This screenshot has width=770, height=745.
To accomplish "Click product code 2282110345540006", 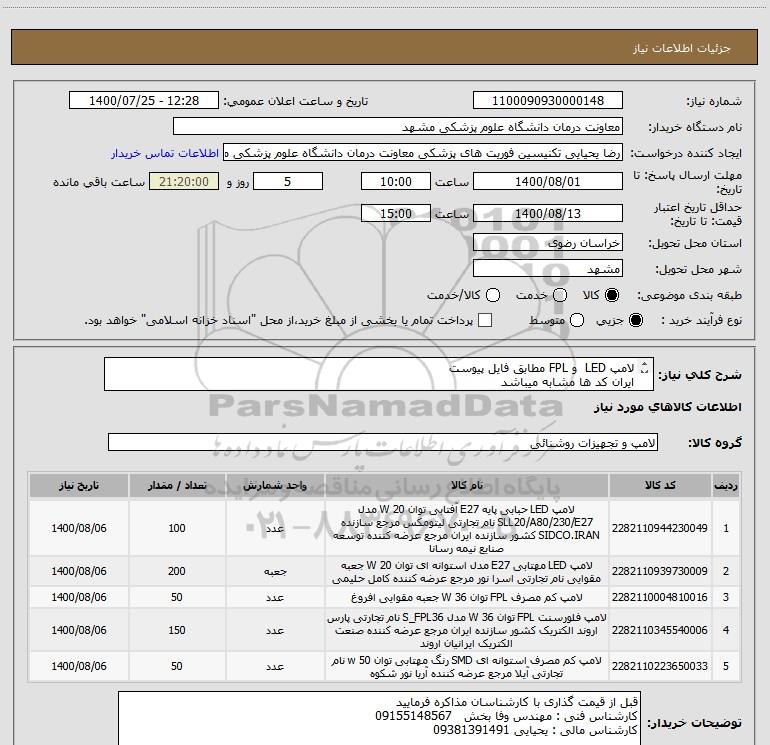I will (660, 630).
